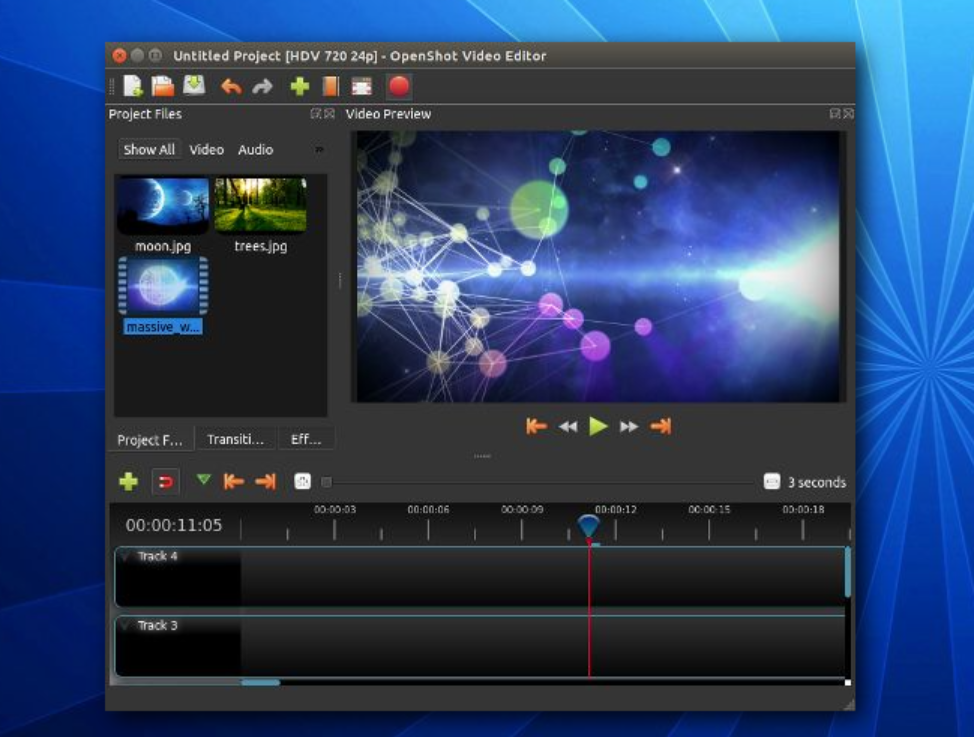Image resolution: width=974 pixels, height=737 pixels.
Task: Open the profile chooser orange icon
Action: tap(330, 86)
